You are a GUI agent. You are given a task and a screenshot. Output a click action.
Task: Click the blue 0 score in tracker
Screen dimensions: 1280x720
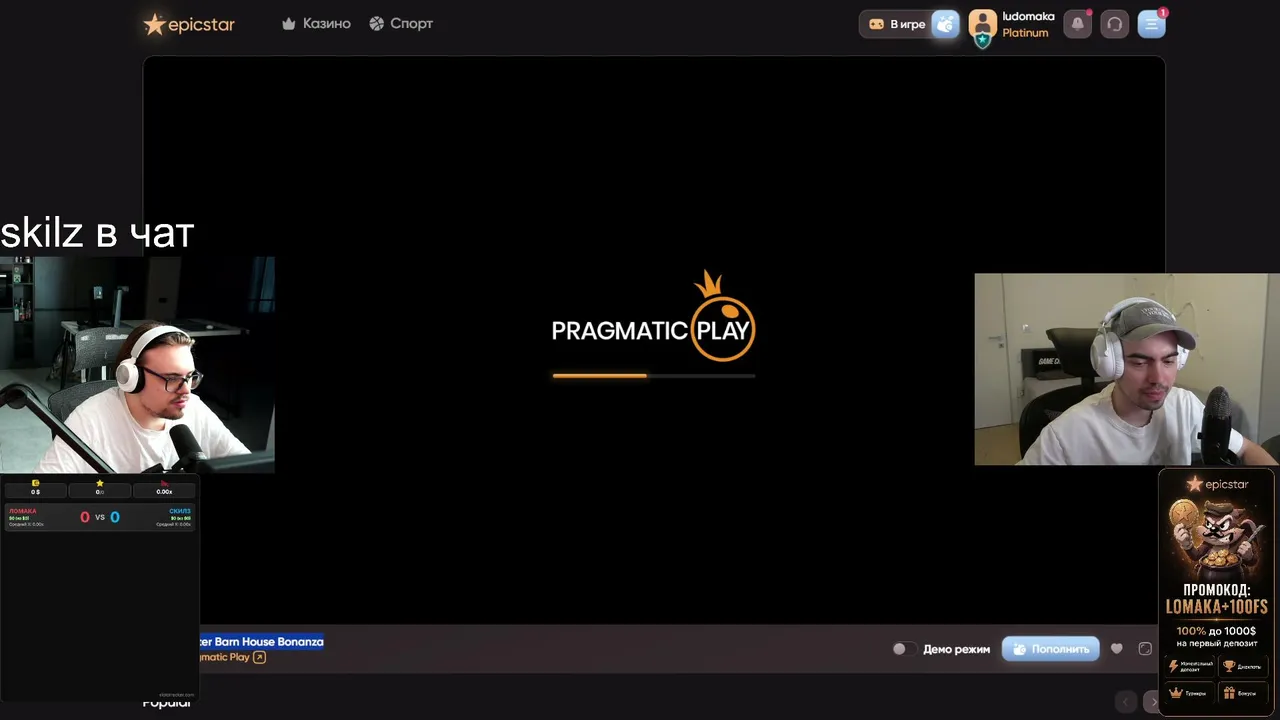click(x=115, y=517)
